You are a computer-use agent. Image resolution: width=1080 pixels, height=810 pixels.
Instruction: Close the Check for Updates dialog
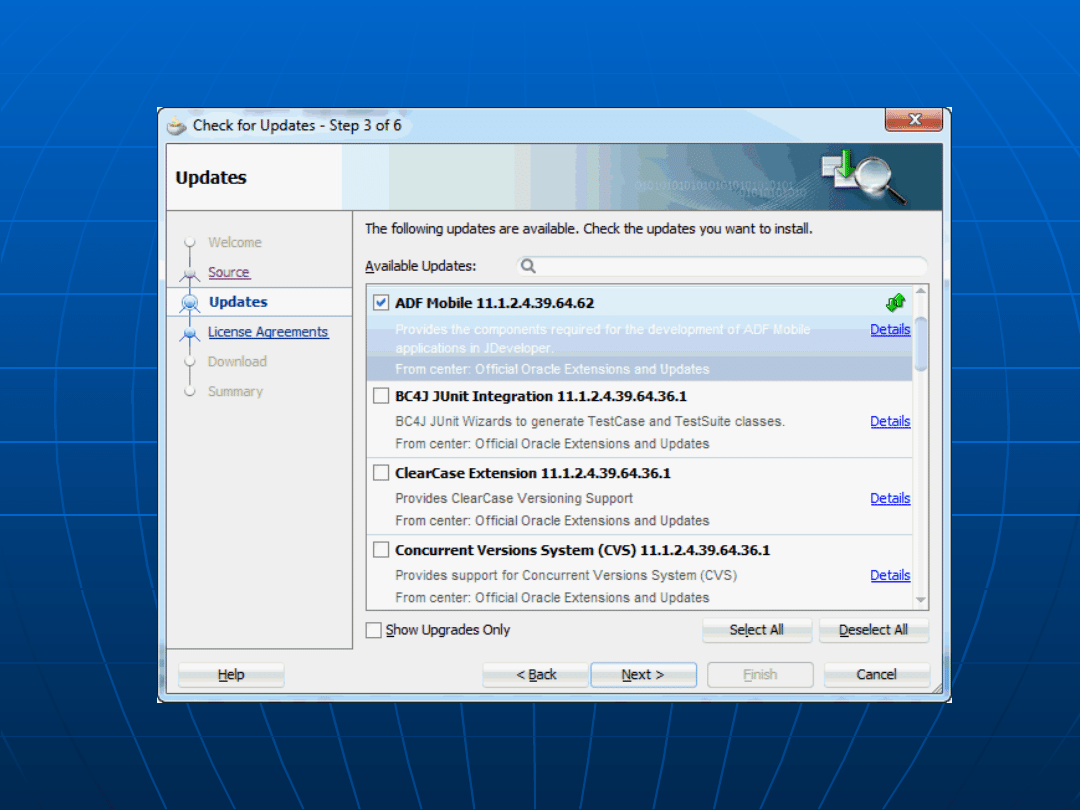click(x=914, y=120)
